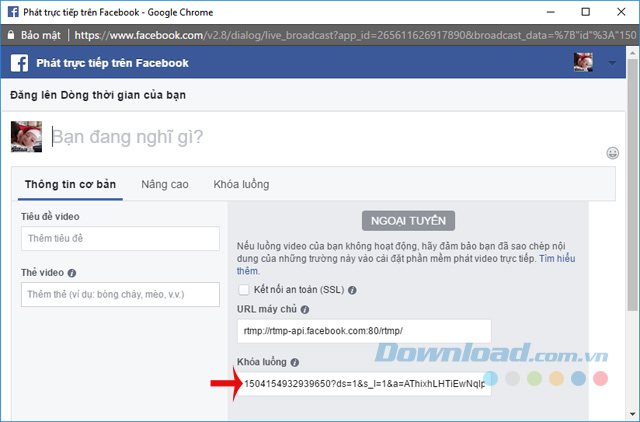The height and width of the screenshot is (422, 640).
Task: Click scrollbar up arrow
Action: (633, 52)
